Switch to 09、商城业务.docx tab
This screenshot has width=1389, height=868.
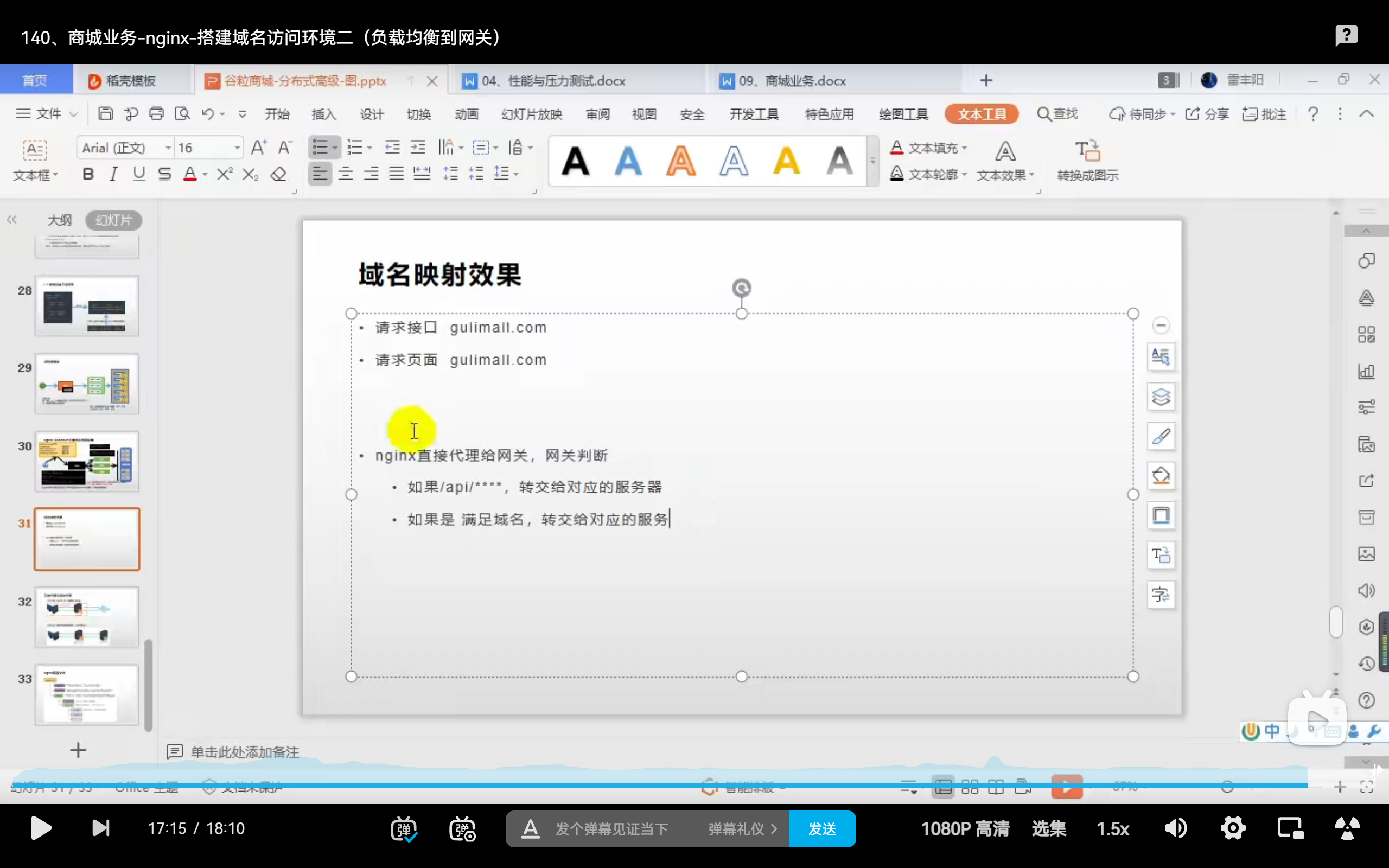[x=792, y=81]
